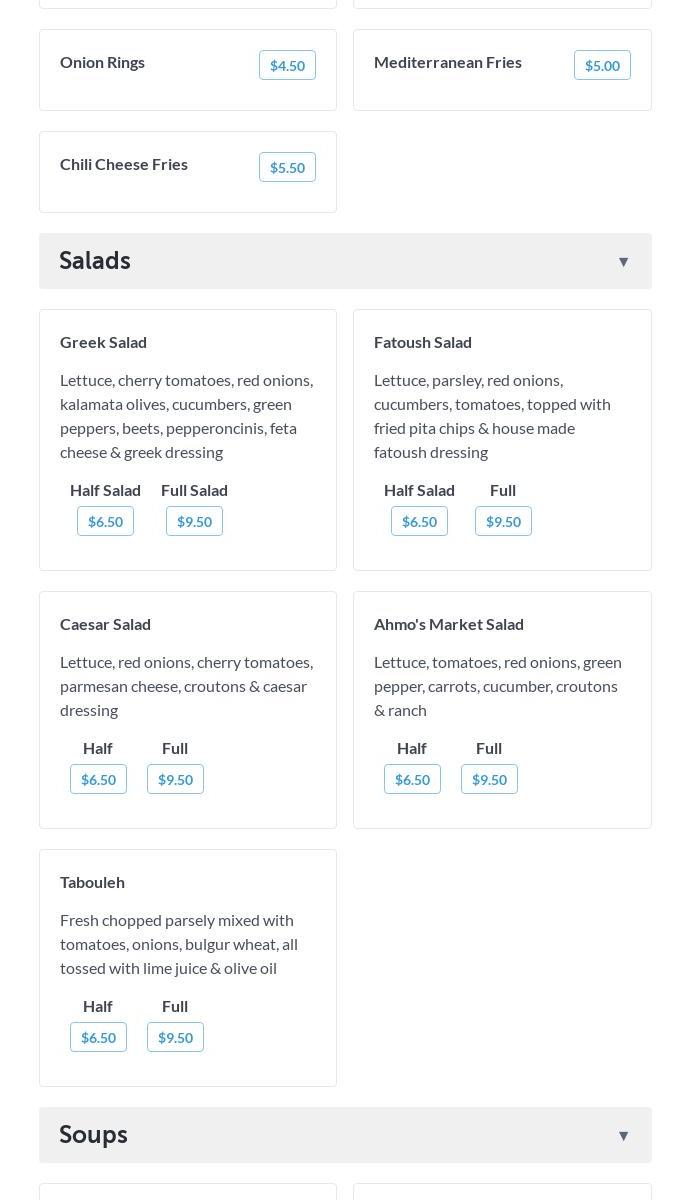Select Caesar Salad Full $9.50

pyautogui.click(x=175, y=780)
